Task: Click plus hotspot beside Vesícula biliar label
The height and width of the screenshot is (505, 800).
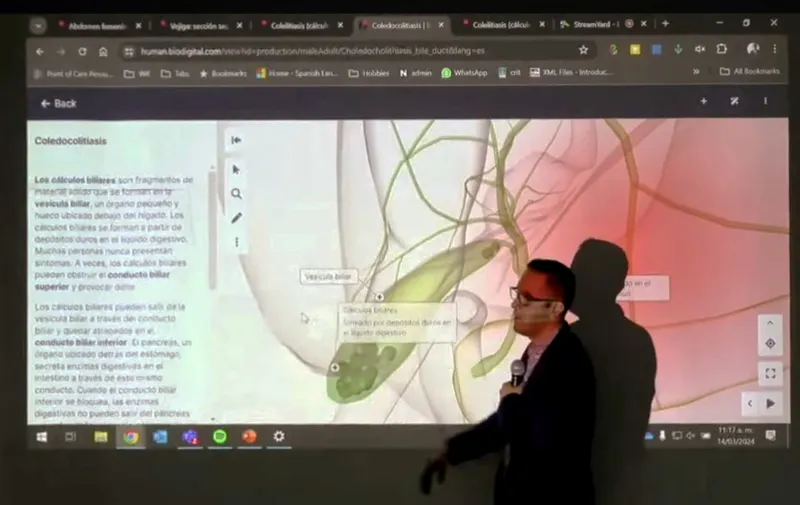Action: click(379, 297)
